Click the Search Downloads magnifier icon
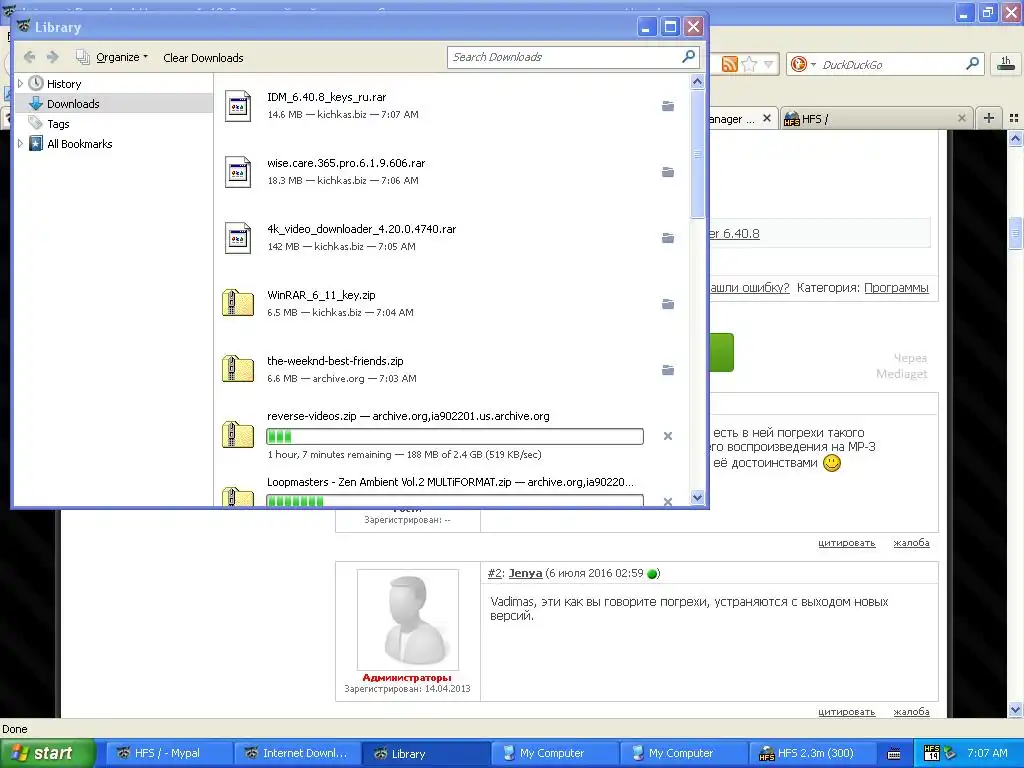Viewport: 1024px width, 768px height. point(688,57)
